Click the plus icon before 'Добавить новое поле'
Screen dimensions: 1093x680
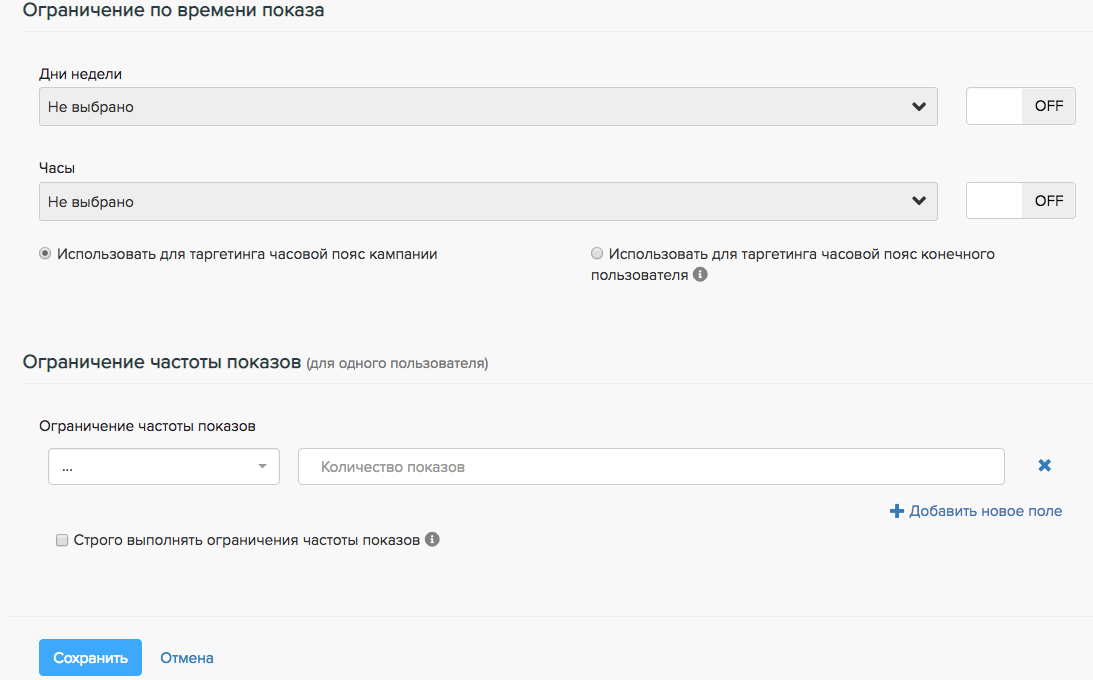click(896, 511)
